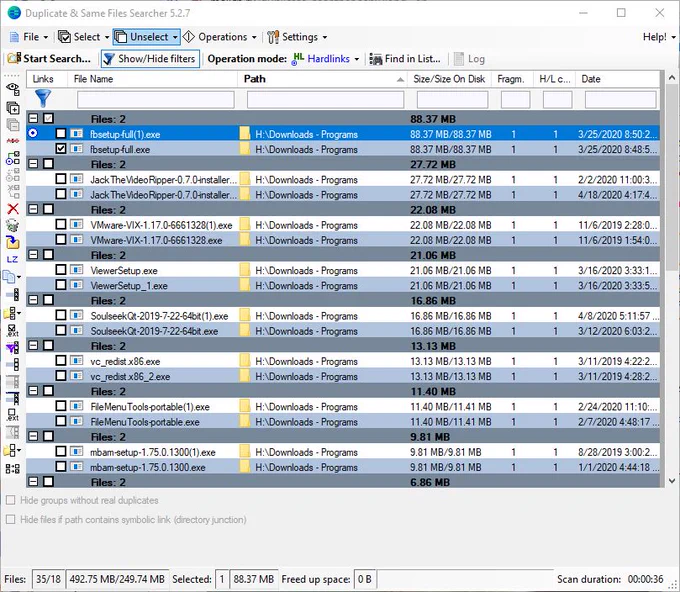680x592 pixels.
Task: Collapse the 9.81 MB file group
Action: (33, 436)
